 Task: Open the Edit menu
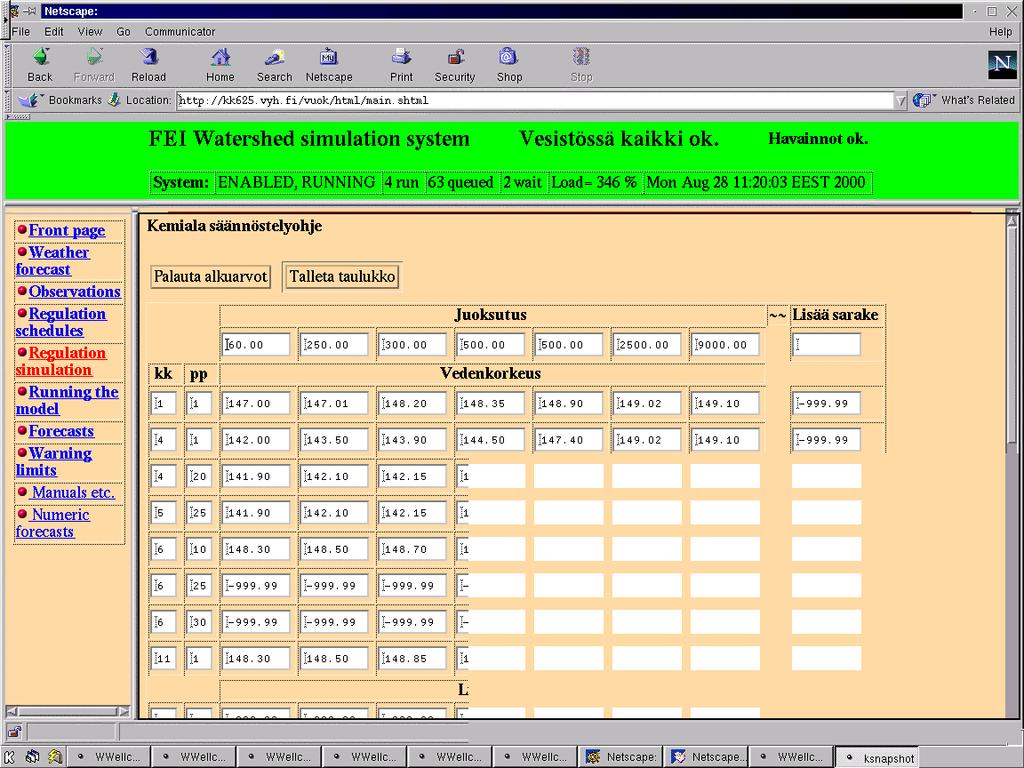(x=54, y=31)
